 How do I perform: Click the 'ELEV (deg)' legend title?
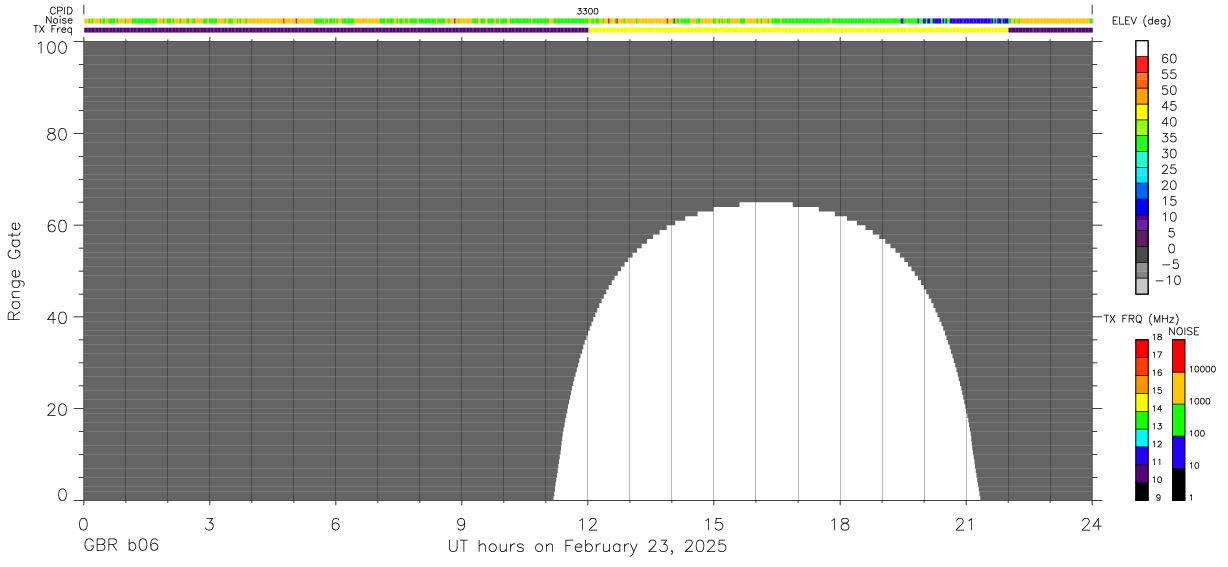[x=1141, y=21]
